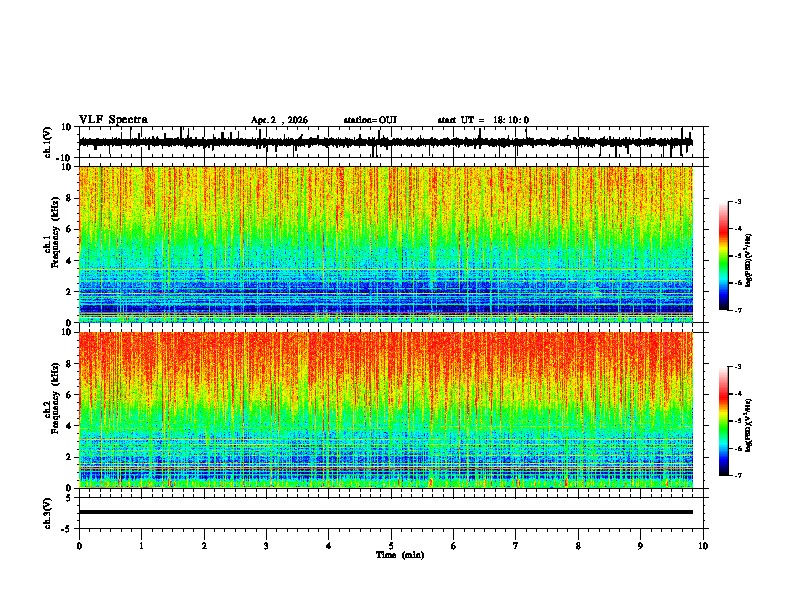Click the ch.1 "Frequency (kHz)" axis label
This screenshot has height=612, width=792.
click(55, 233)
